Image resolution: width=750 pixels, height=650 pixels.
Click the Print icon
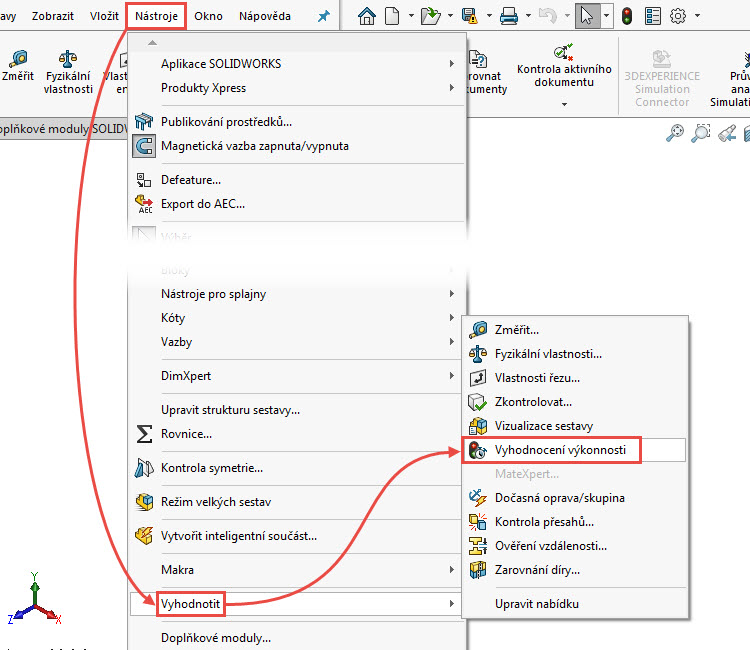(x=509, y=16)
